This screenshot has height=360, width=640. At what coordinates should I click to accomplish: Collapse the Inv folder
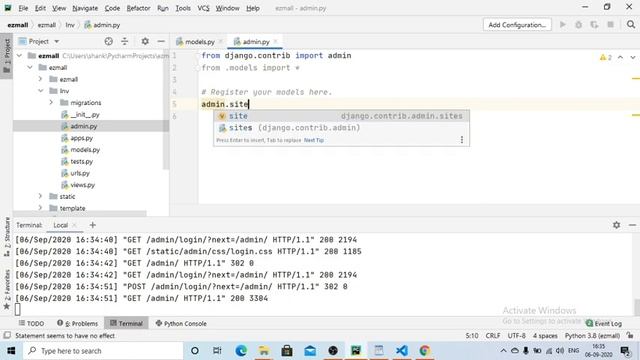pos(40,91)
